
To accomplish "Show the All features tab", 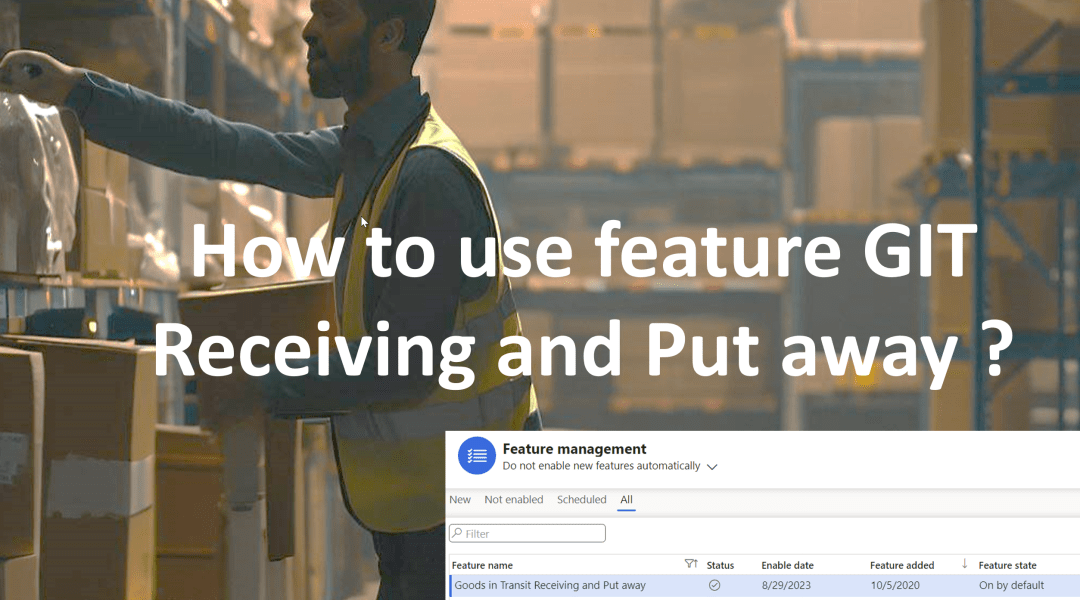I will [x=626, y=500].
